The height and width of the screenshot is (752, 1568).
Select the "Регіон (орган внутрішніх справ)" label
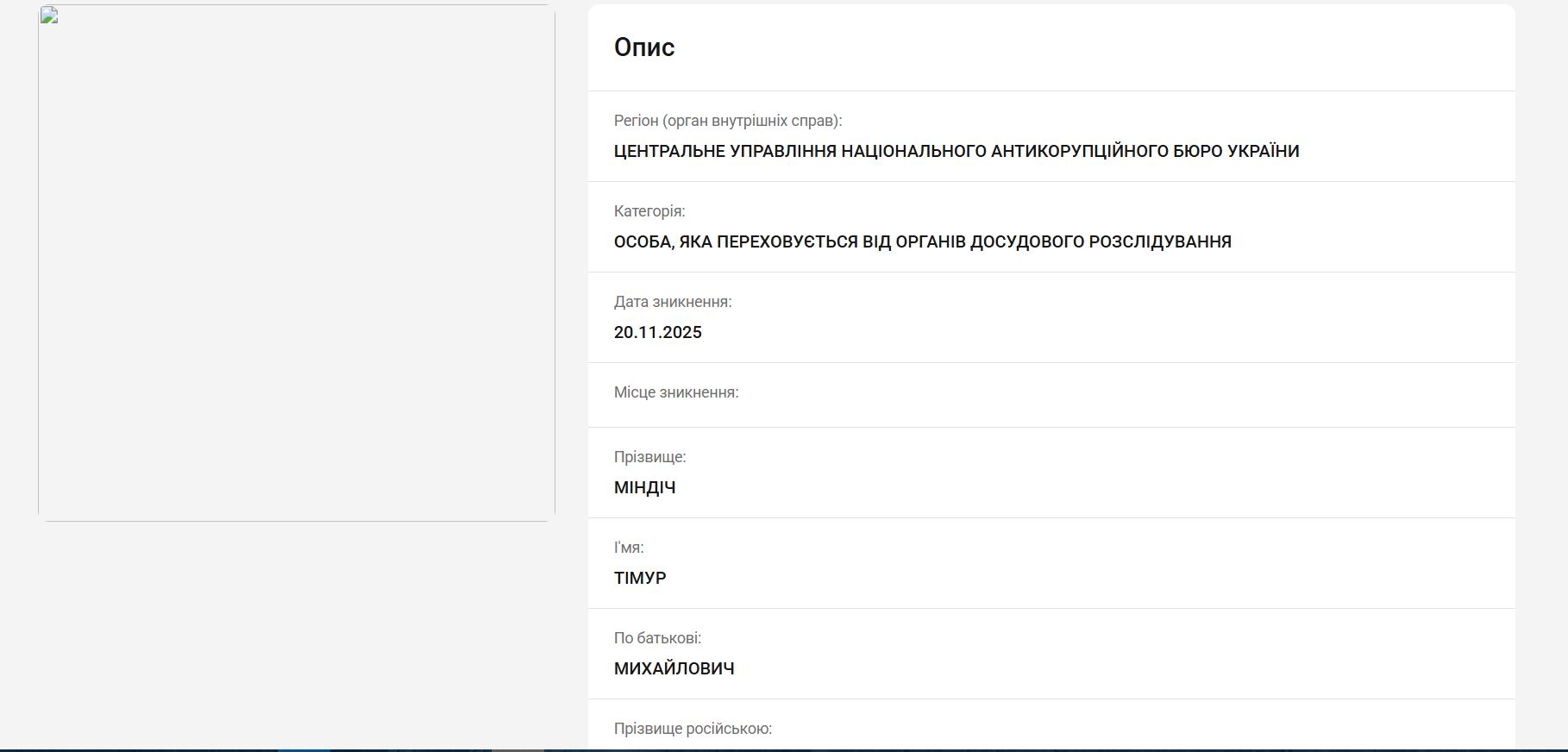coord(728,121)
